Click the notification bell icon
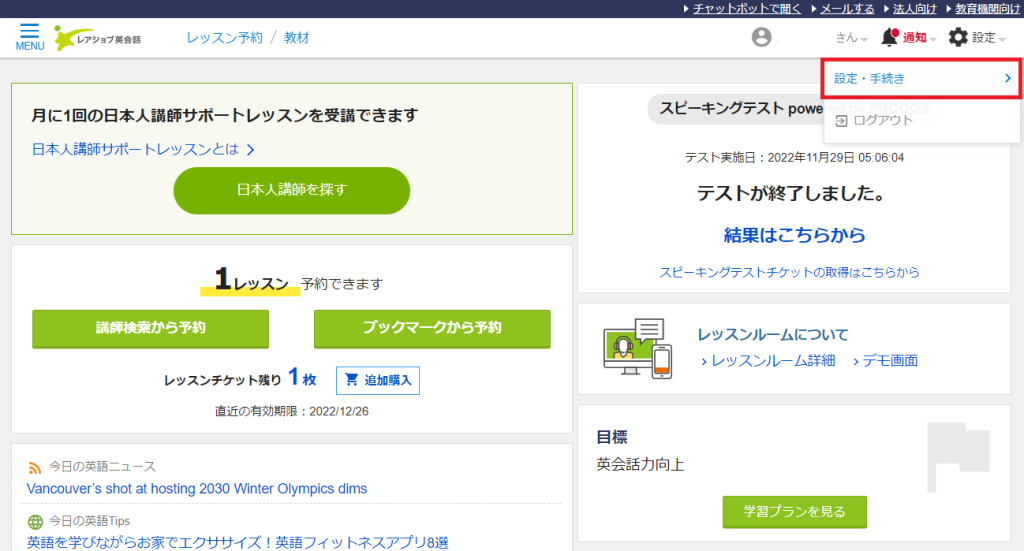Image resolution: width=1024 pixels, height=551 pixels. (888, 38)
